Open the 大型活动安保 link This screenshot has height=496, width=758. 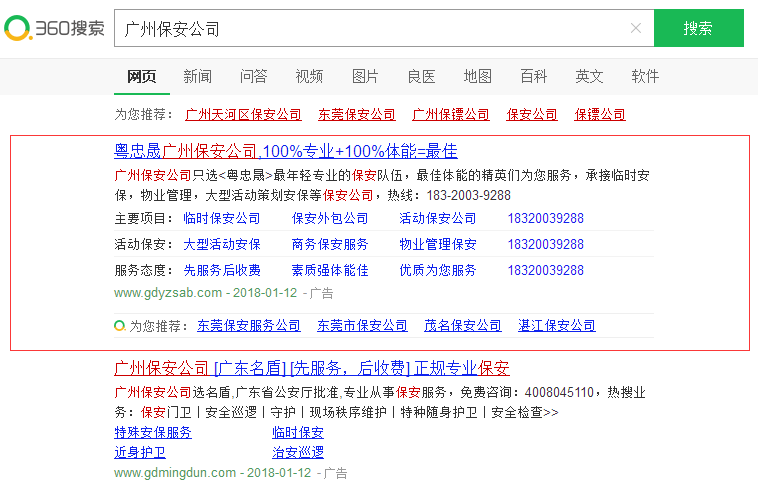(221, 244)
